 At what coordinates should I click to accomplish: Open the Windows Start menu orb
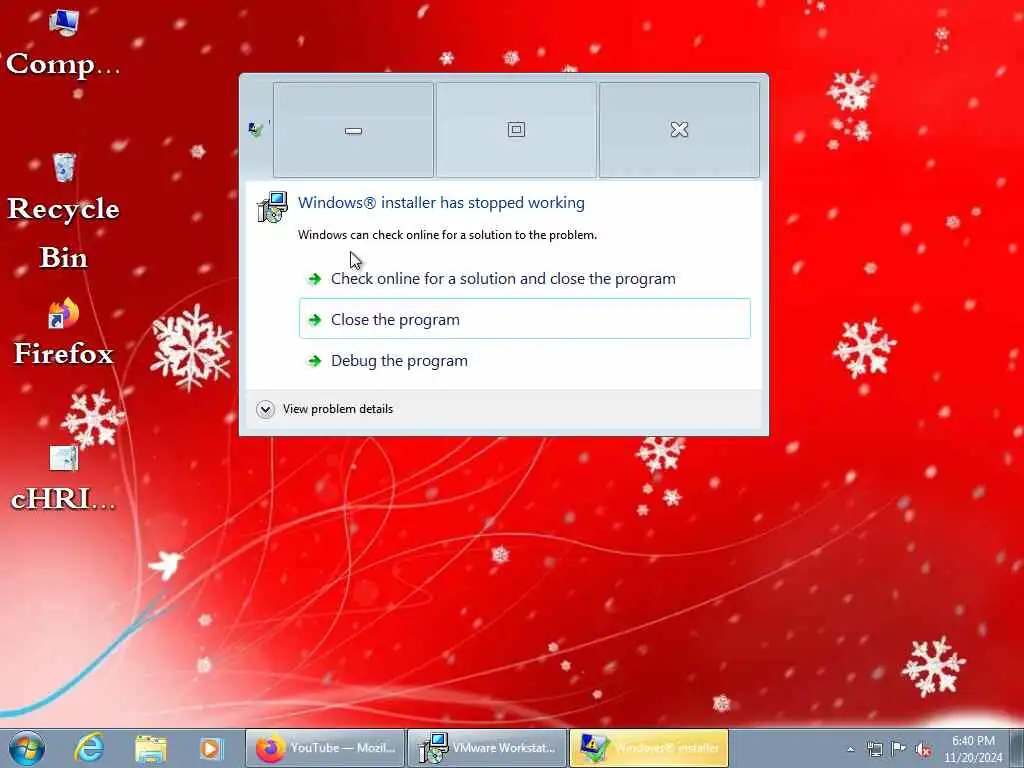27,748
